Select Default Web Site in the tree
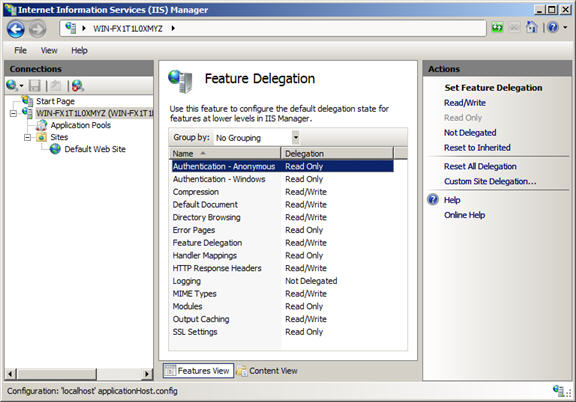This screenshot has height=402, width=576. [x=95, y=149]
